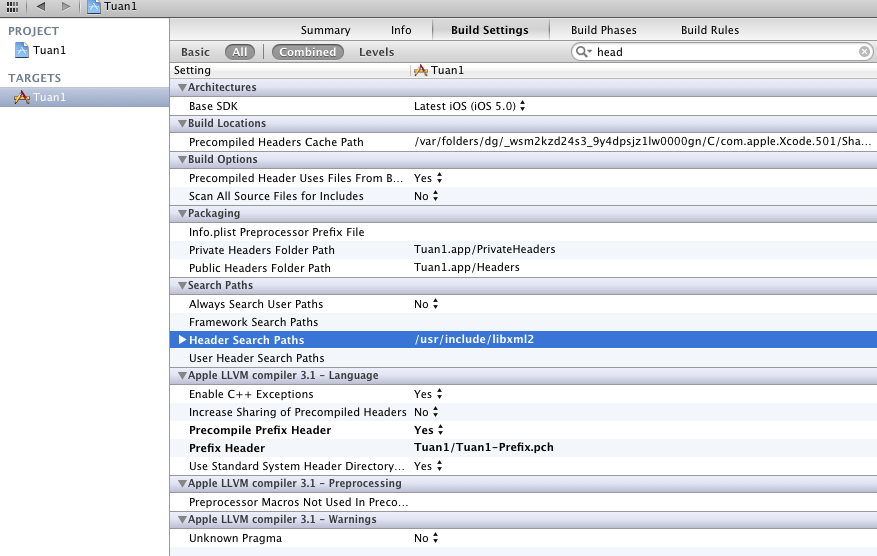This screenshot has height=556, width=877.
Task: Click the Tuan1/Tuan1-Prefix.pch value
Action: point(484,447)
